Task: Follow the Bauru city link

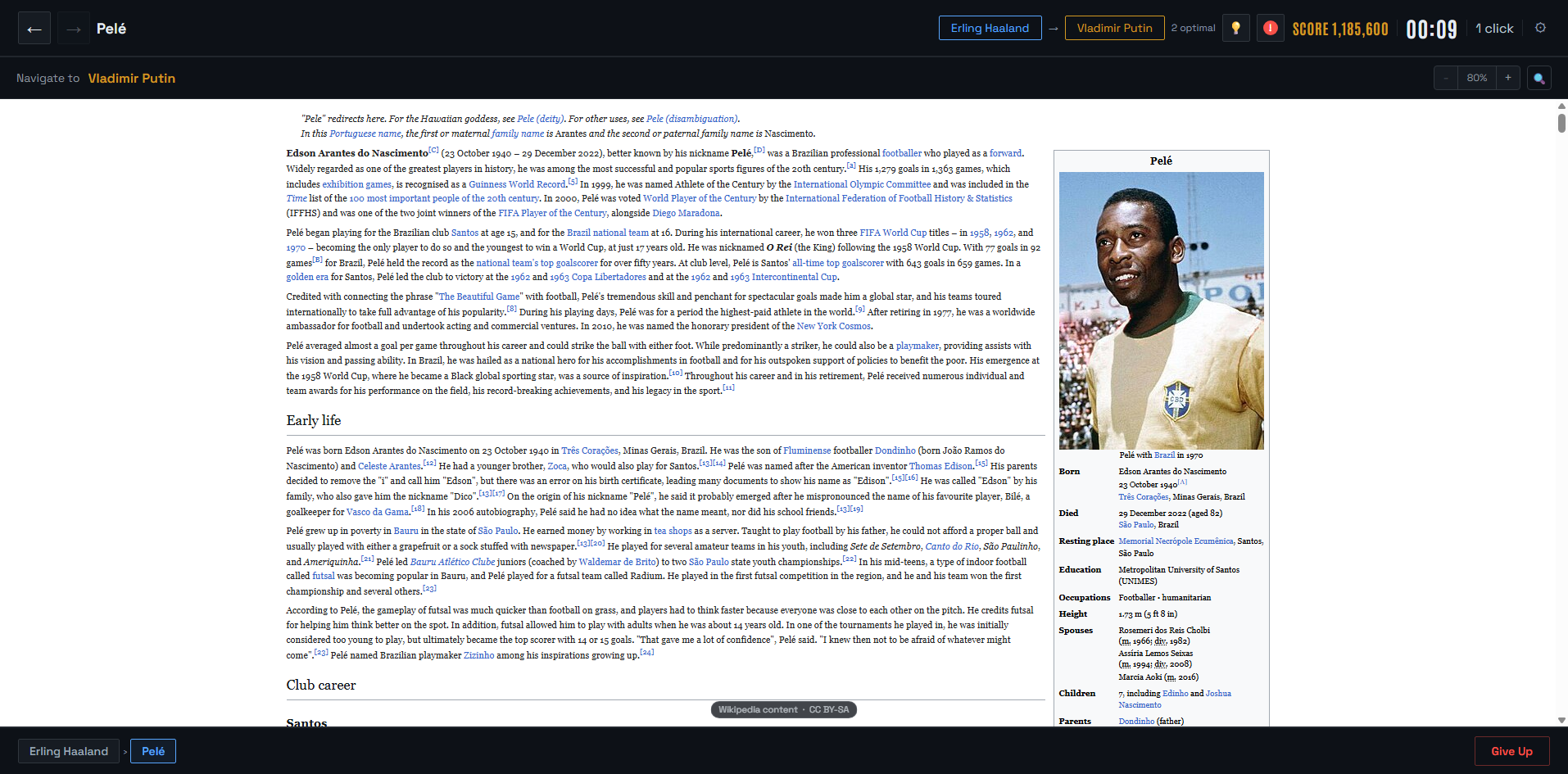Action: click(x=406, y=531)
